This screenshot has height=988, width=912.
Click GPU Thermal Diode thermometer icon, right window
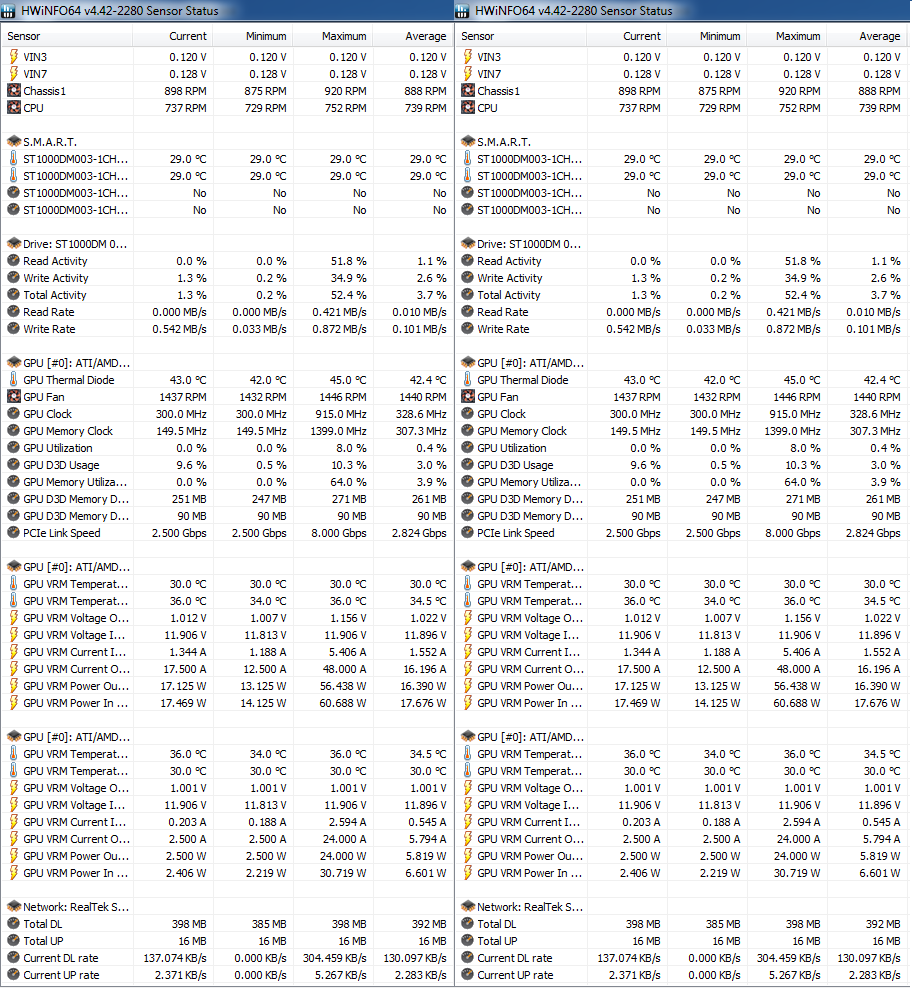pyautogui.click(x=468, y=380)
